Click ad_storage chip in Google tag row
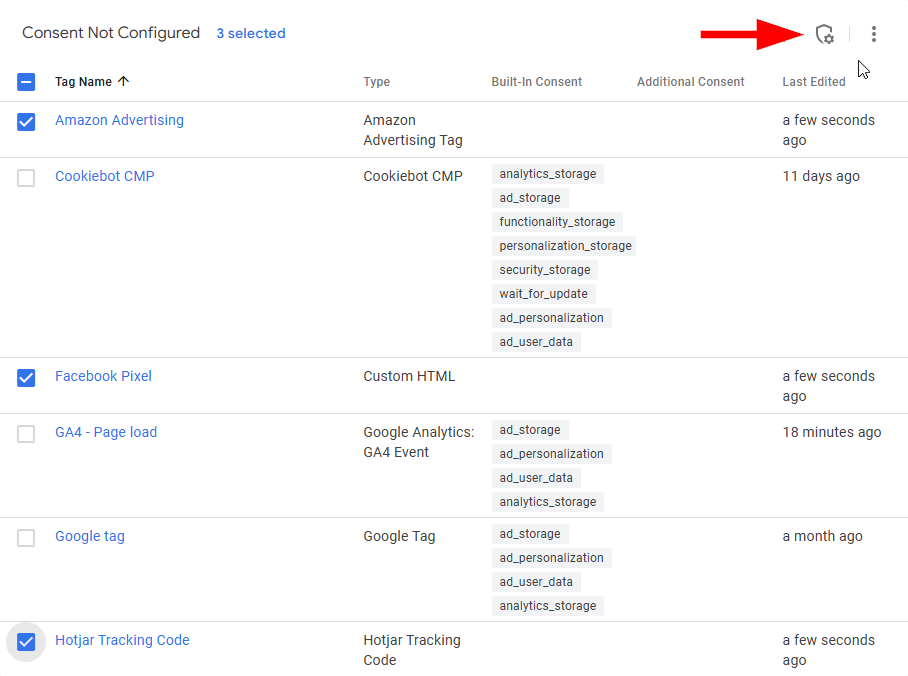 [530, 534]
